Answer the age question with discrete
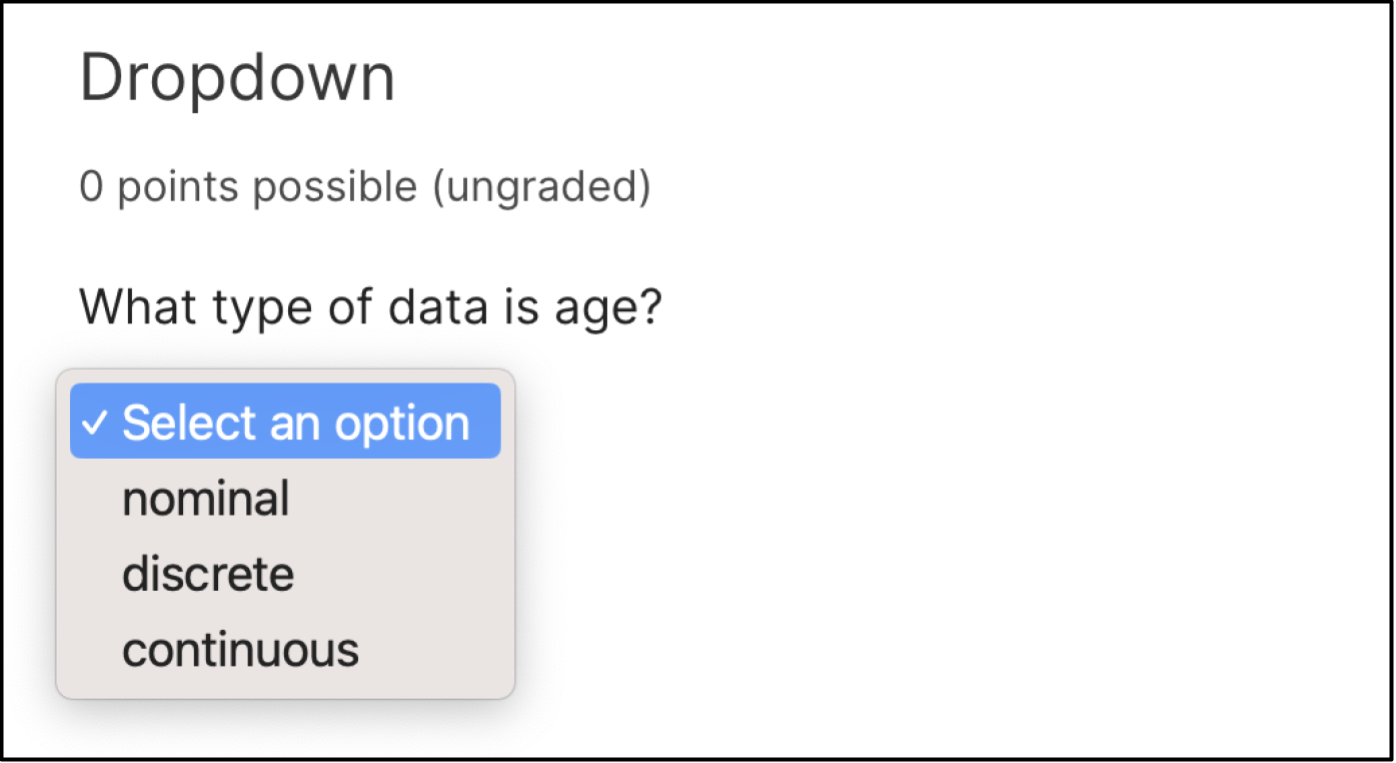The height and width of the screenshot is (763, 1396). [208, 574]
